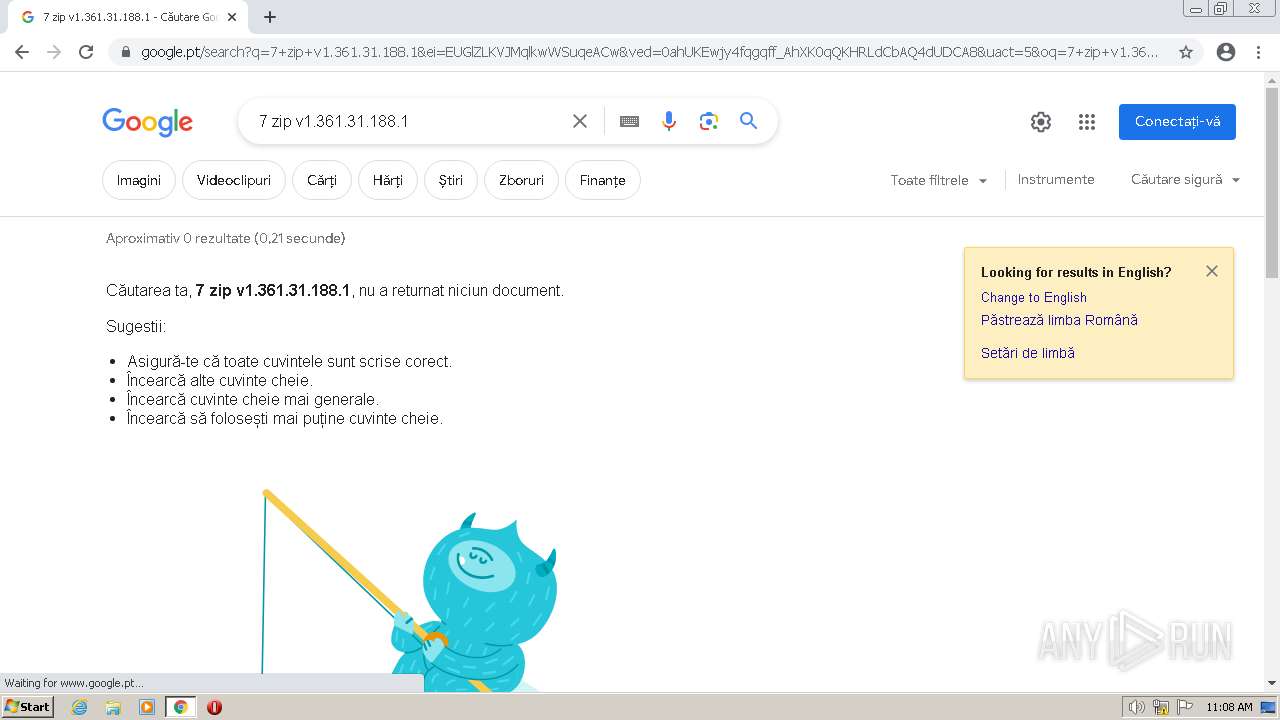The width and height of the screenshot is (1280, 720).
Task: Go back to the previous page
Action: (x=22, y=52)
